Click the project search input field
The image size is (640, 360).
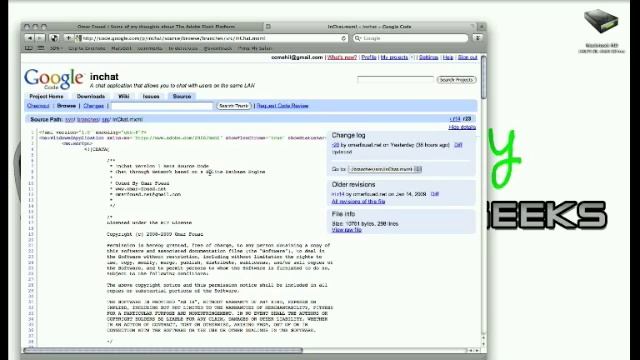[395, 80]
